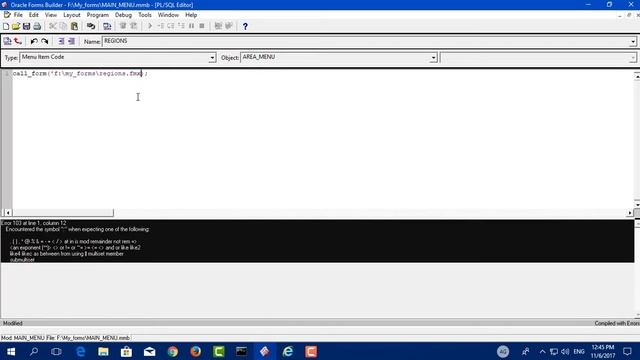Image resolution: width=640 pixels, height=360 pixels.
Task: Expand the Name dropdown showing REGIONS
Action: click(x=633, y=42)
